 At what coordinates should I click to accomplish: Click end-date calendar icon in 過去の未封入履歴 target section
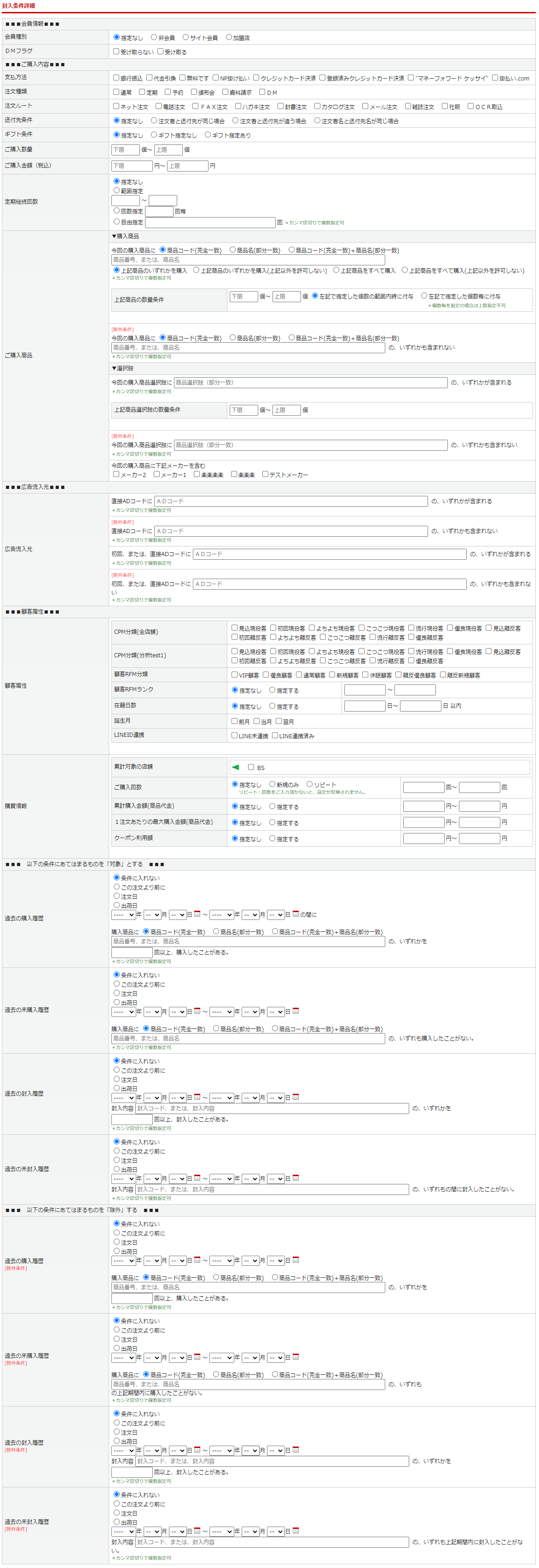click(x=296, y=1178)
